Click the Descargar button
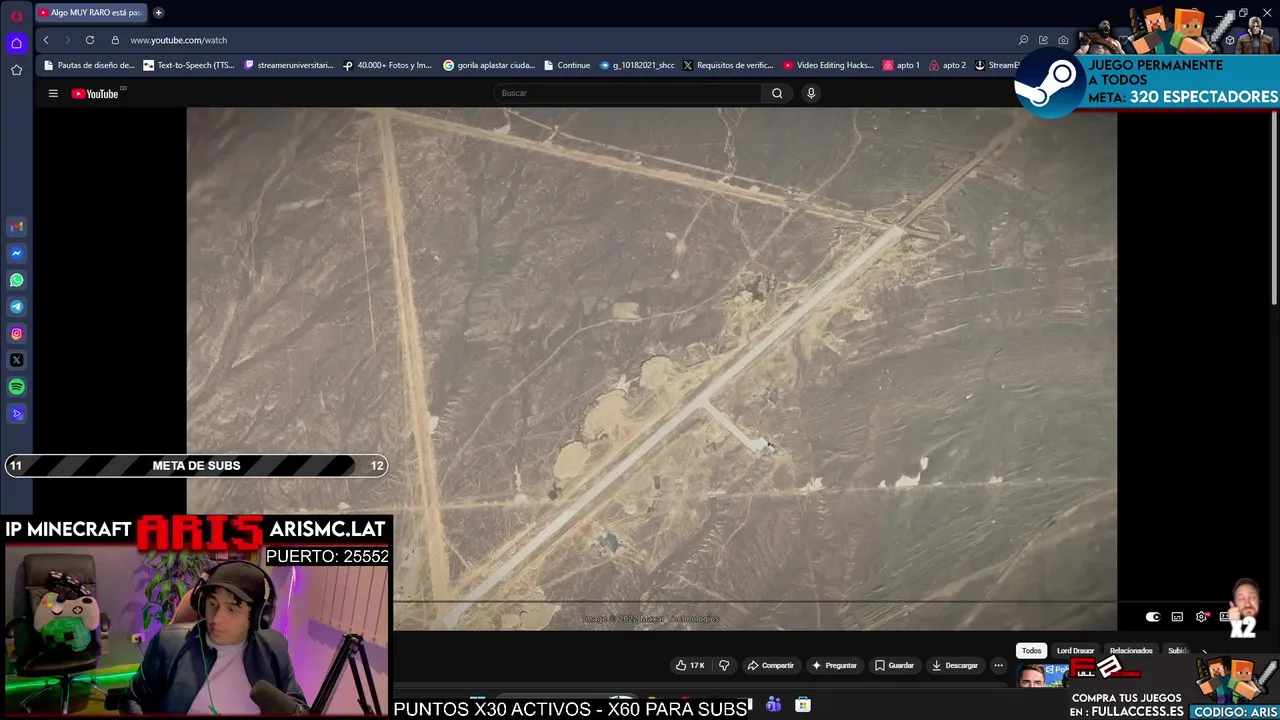 (x=954, y=665)
